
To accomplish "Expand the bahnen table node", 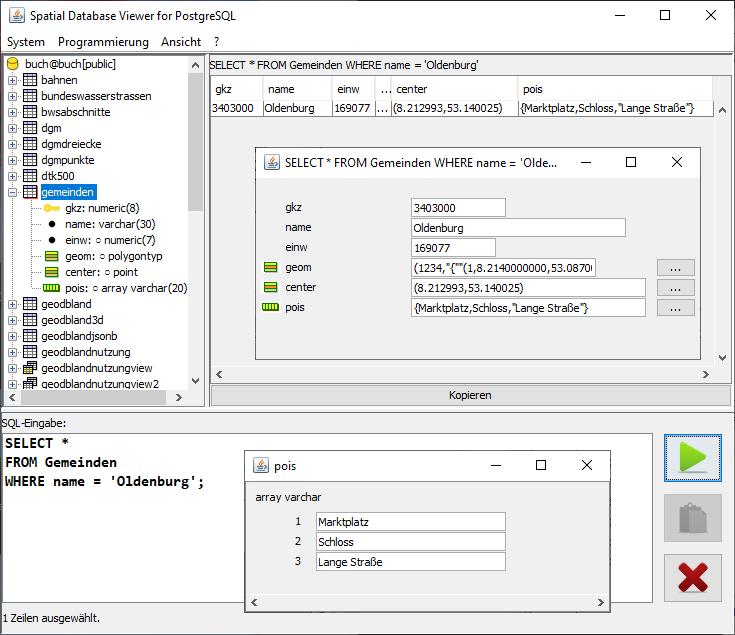I will click(13, 80).
